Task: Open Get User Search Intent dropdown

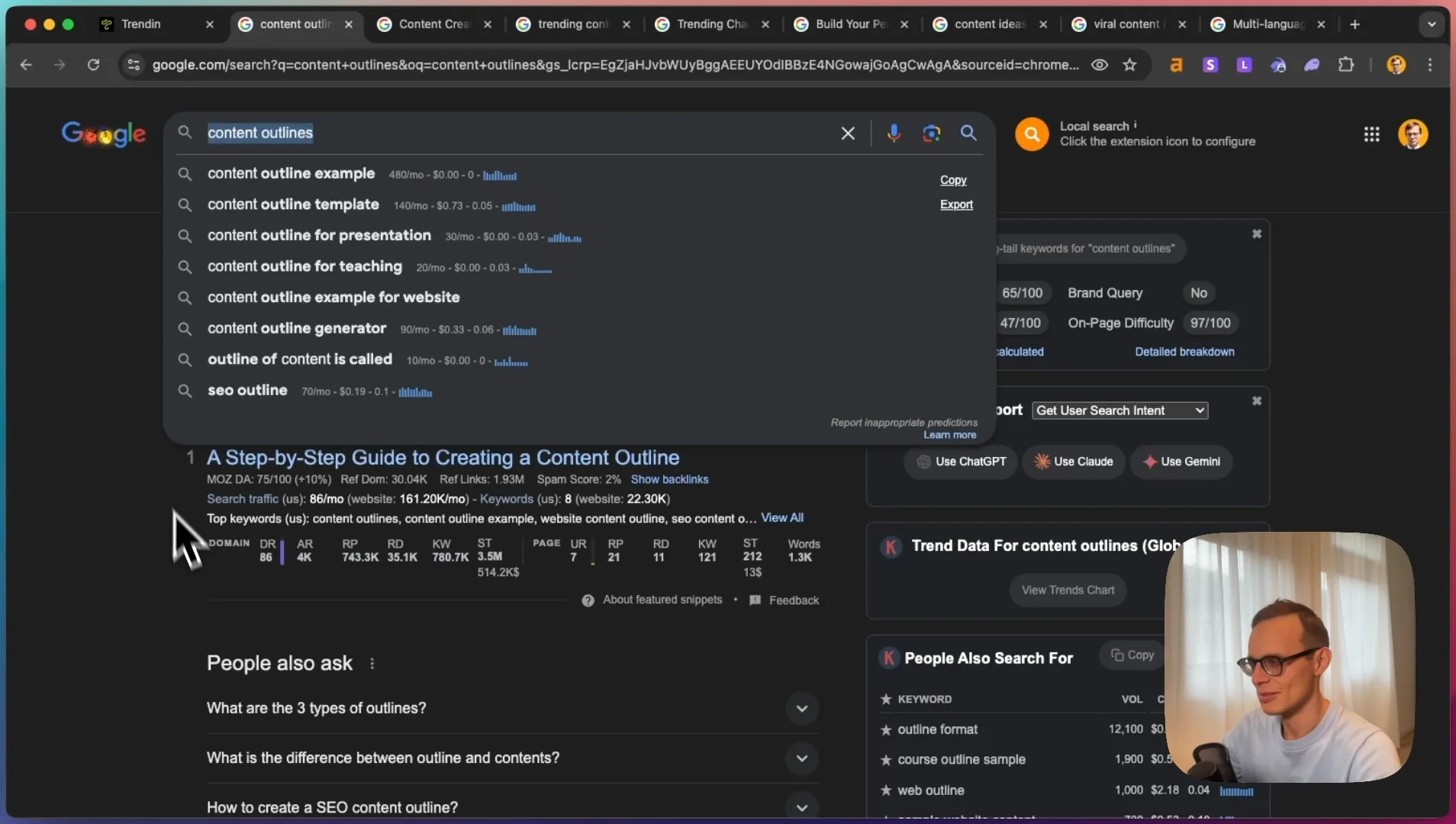Action: tap(1120, 410)
